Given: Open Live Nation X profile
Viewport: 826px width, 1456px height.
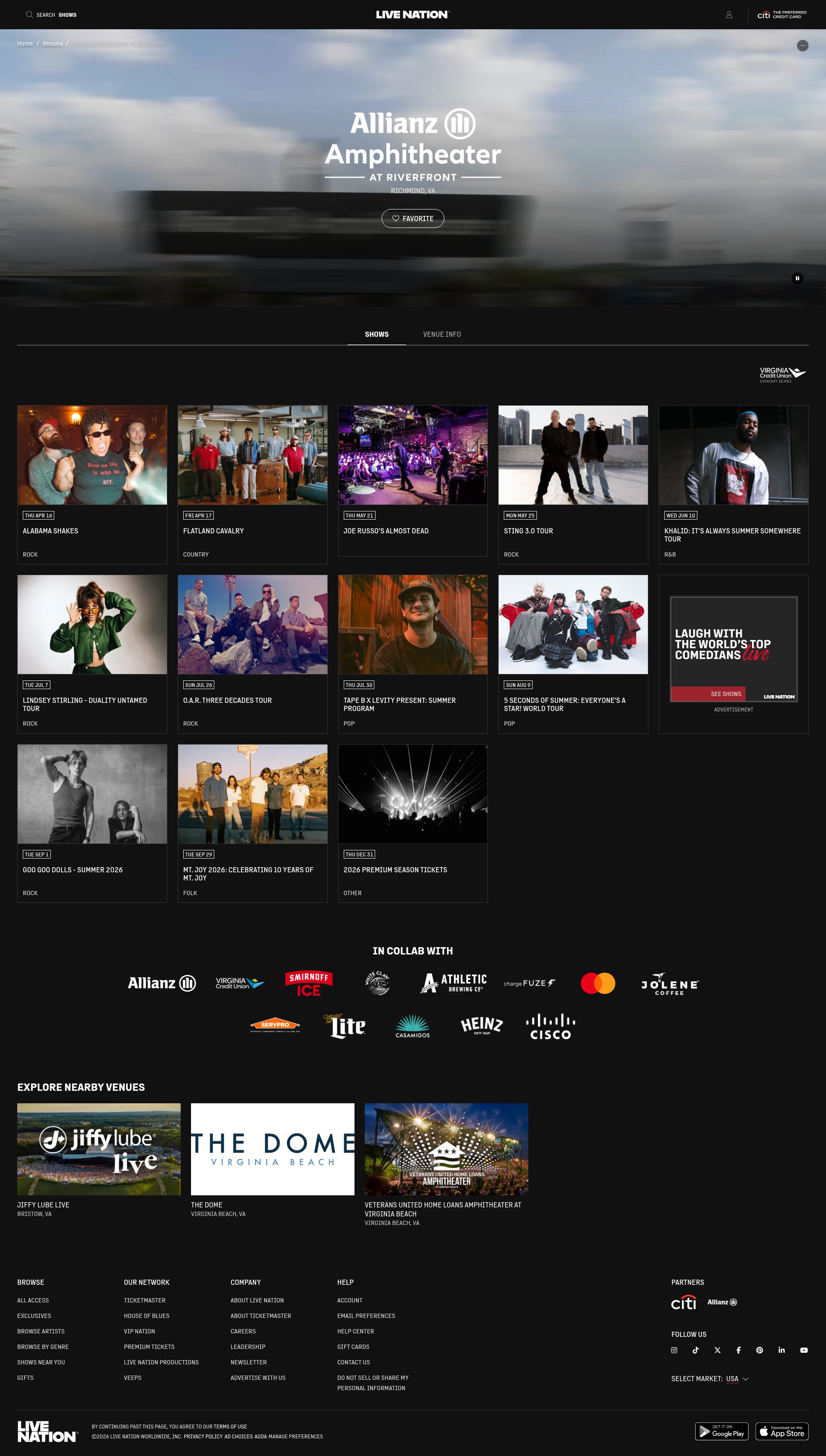Looking at the screenshot, I should tap(717, 1350).
